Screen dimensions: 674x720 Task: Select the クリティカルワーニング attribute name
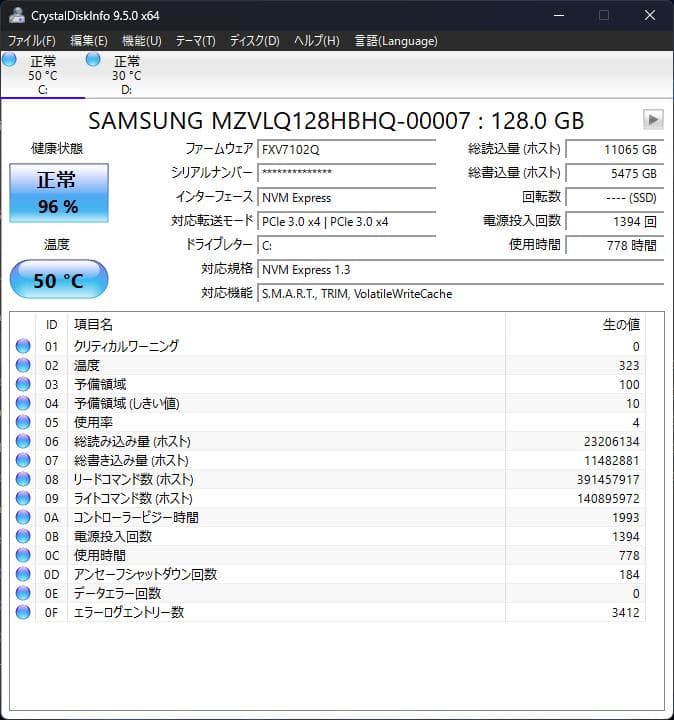coord(126,346)
